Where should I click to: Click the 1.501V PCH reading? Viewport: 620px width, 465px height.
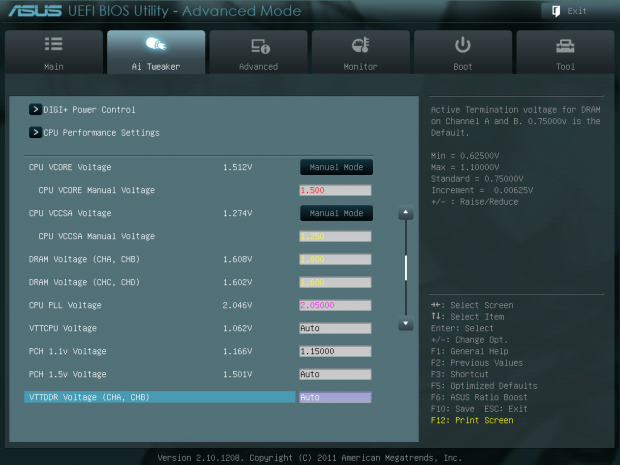click(238, 374)
